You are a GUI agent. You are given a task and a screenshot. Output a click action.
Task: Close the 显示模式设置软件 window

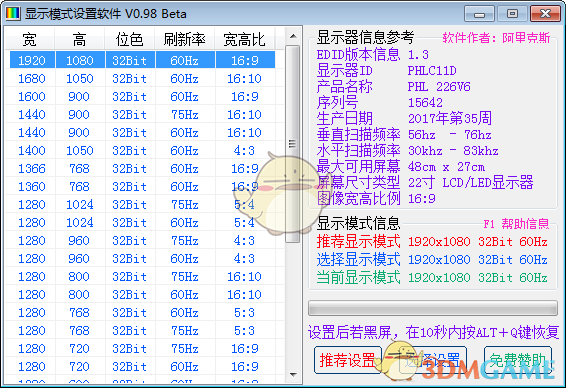545,14
